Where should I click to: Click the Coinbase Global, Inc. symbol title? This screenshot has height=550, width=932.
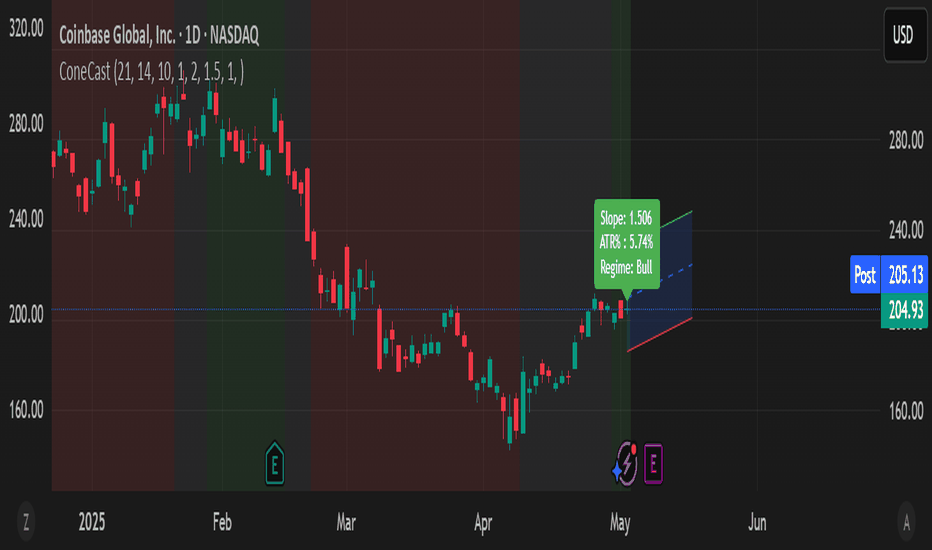(158, 36)
